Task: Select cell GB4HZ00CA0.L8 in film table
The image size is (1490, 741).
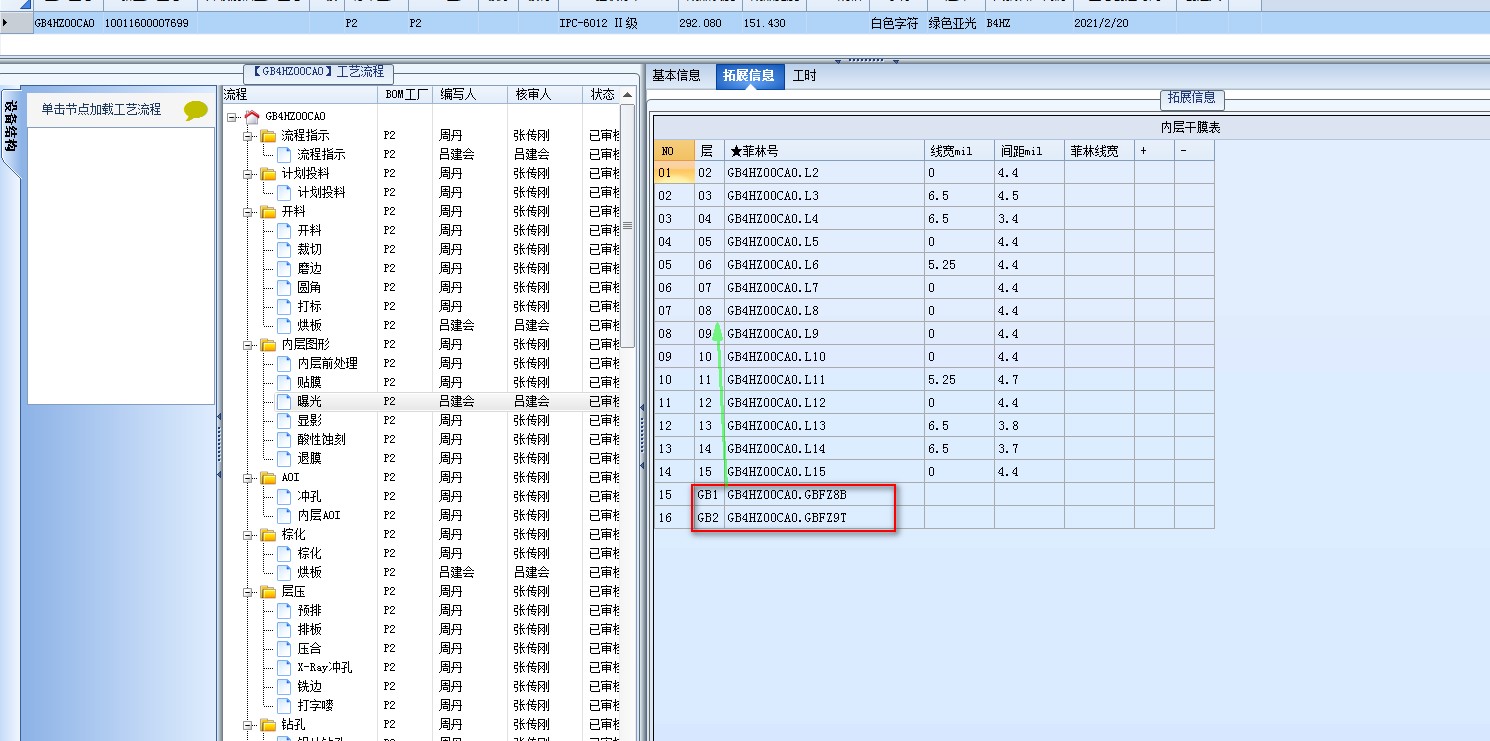Action: tap(824, 311)
